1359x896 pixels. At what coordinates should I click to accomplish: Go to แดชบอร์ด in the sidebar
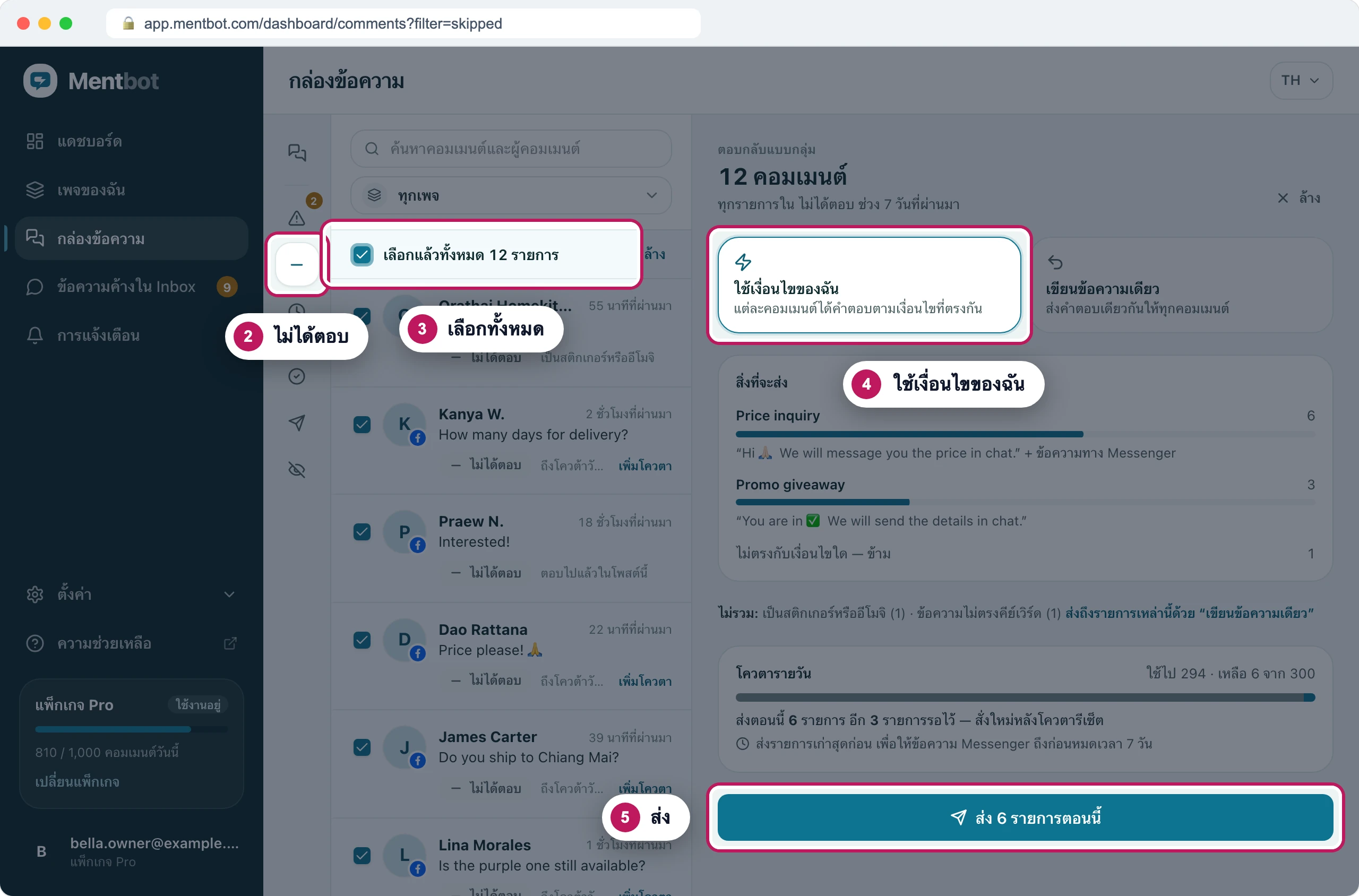point(132,141)
